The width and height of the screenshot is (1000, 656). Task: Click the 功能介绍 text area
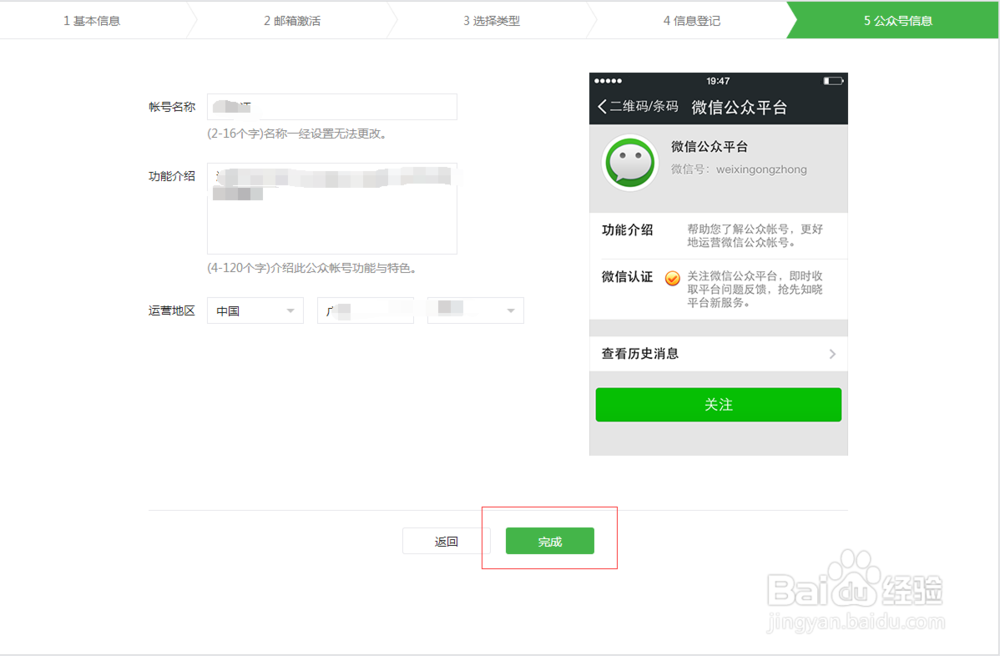[x=332, y=208]
